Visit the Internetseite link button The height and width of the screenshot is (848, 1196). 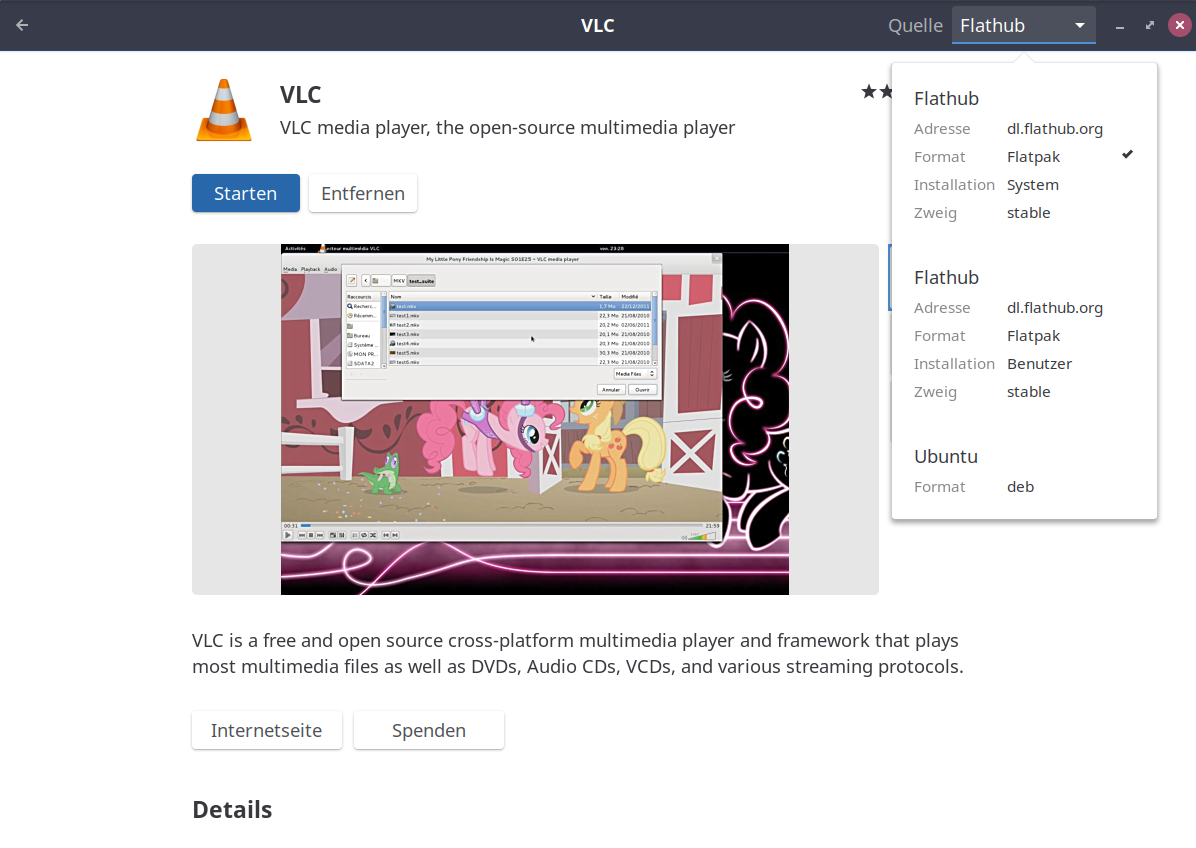click(x=267, y=731)
